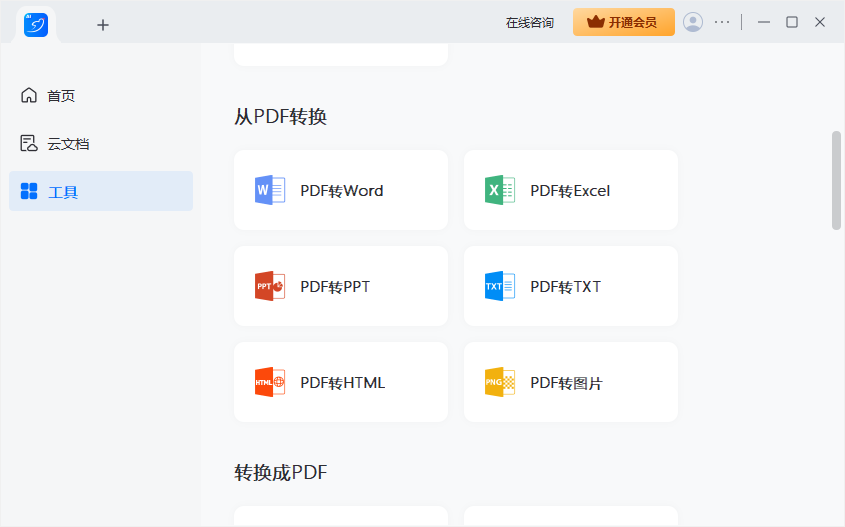845x527 pixels.
Task: Open the PDF转PPT tool card
Action: (341, 286)
